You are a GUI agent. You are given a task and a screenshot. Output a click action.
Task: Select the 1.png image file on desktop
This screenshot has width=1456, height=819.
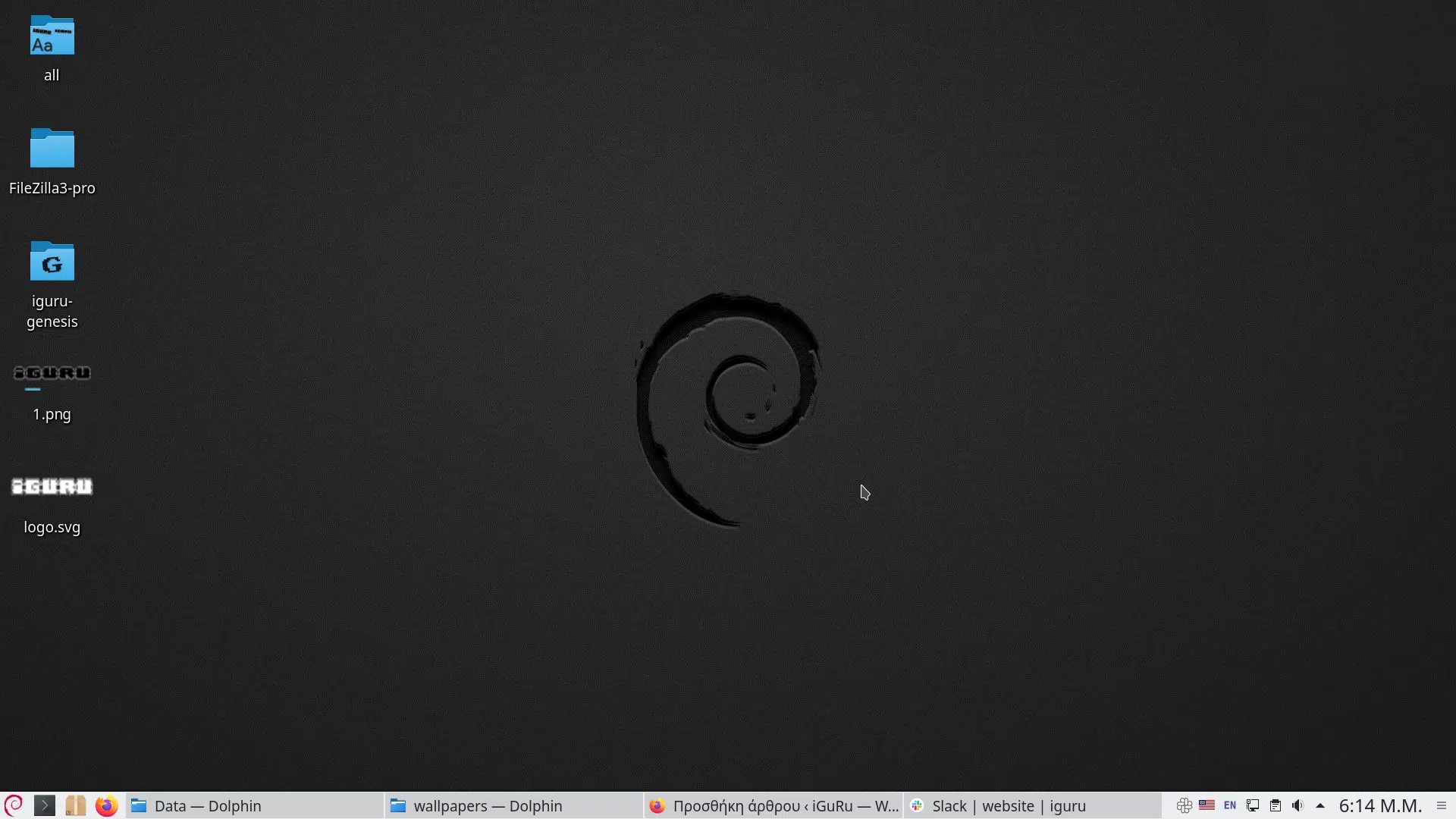point(52,393)
